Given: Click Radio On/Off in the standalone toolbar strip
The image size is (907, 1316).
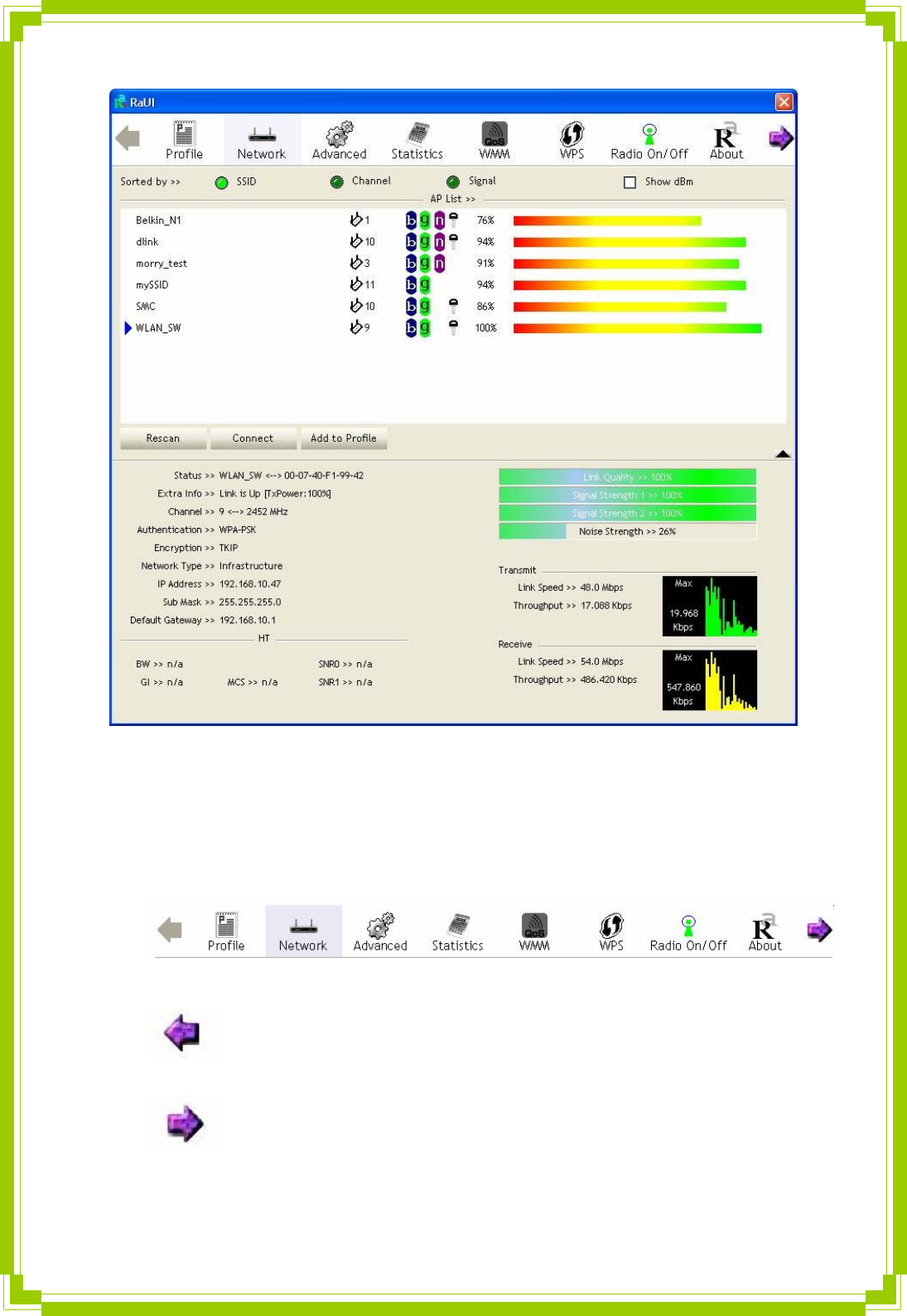Looking at the screenshot, I should coord(688,931).
